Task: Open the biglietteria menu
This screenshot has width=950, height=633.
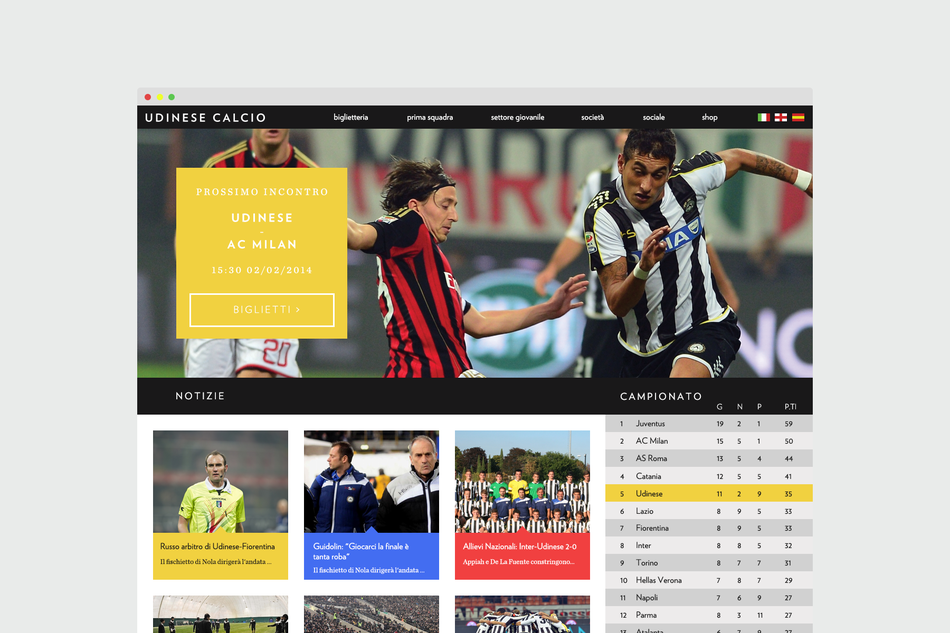Action: click(350, 118)
